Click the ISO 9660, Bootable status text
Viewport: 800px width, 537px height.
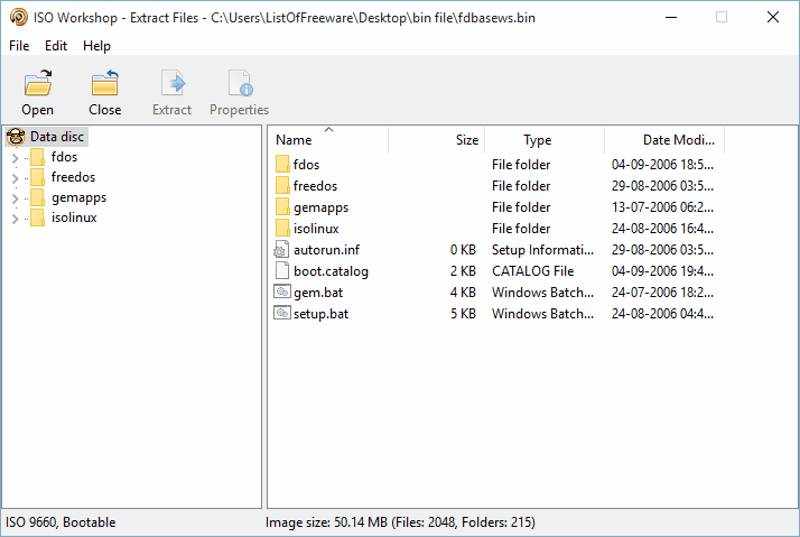(61, 522)
